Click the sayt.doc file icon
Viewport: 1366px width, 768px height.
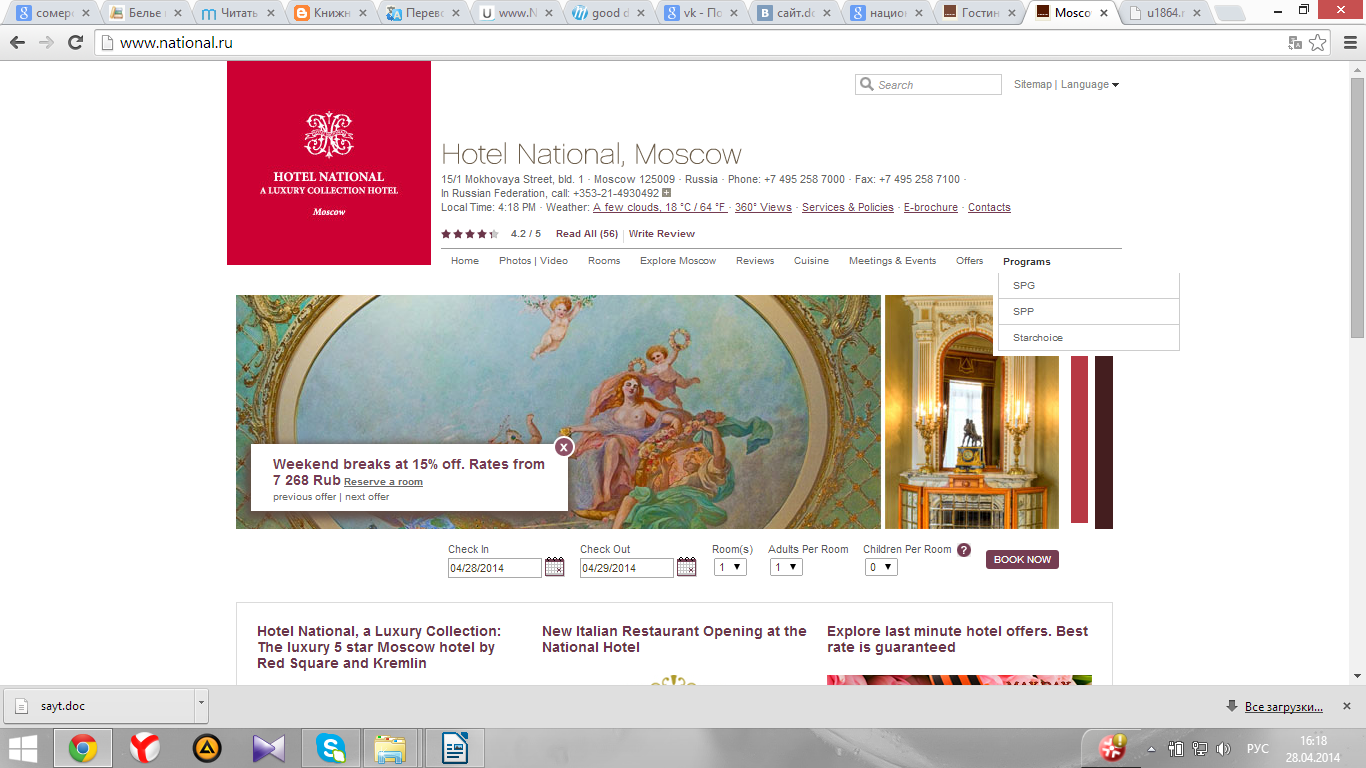pyautogui.click(x=21, y=706)
